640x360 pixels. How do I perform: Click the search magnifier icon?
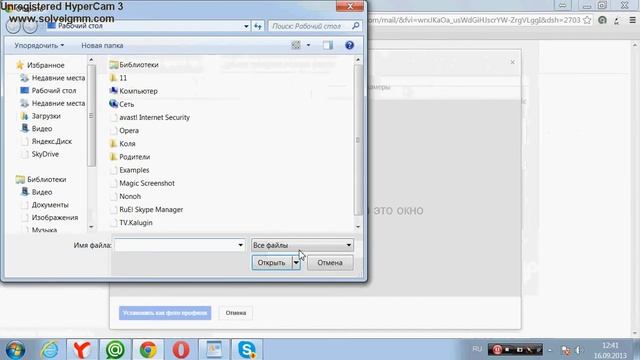tap(356, 26)
